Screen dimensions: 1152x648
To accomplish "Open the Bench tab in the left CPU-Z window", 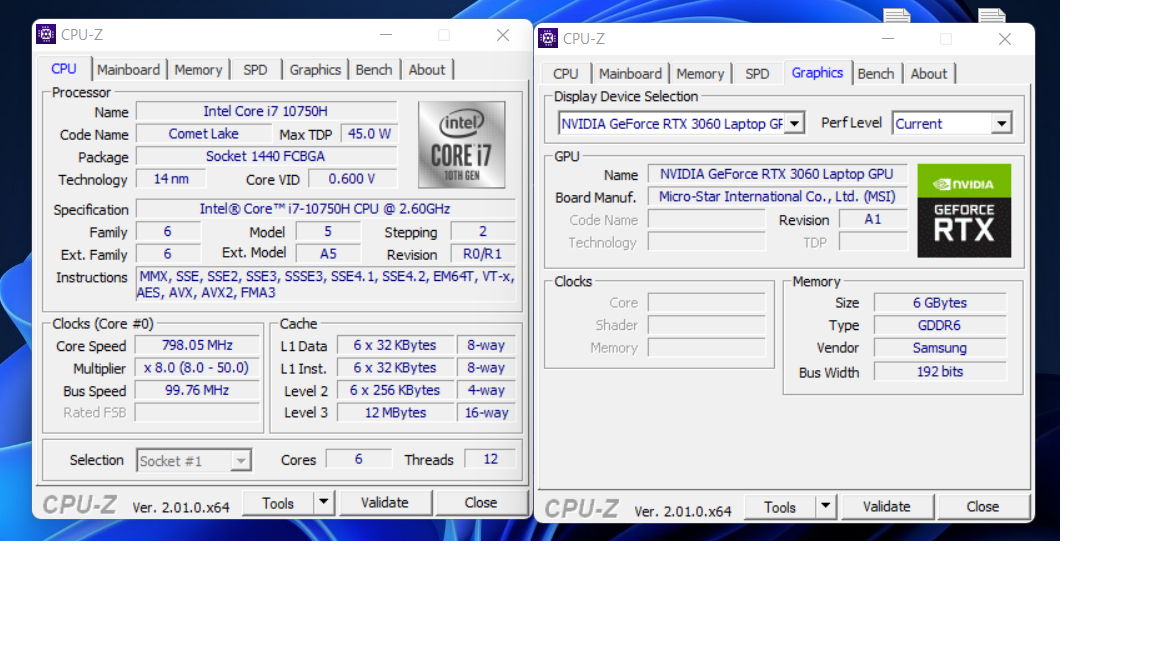I will pos(374,70).
